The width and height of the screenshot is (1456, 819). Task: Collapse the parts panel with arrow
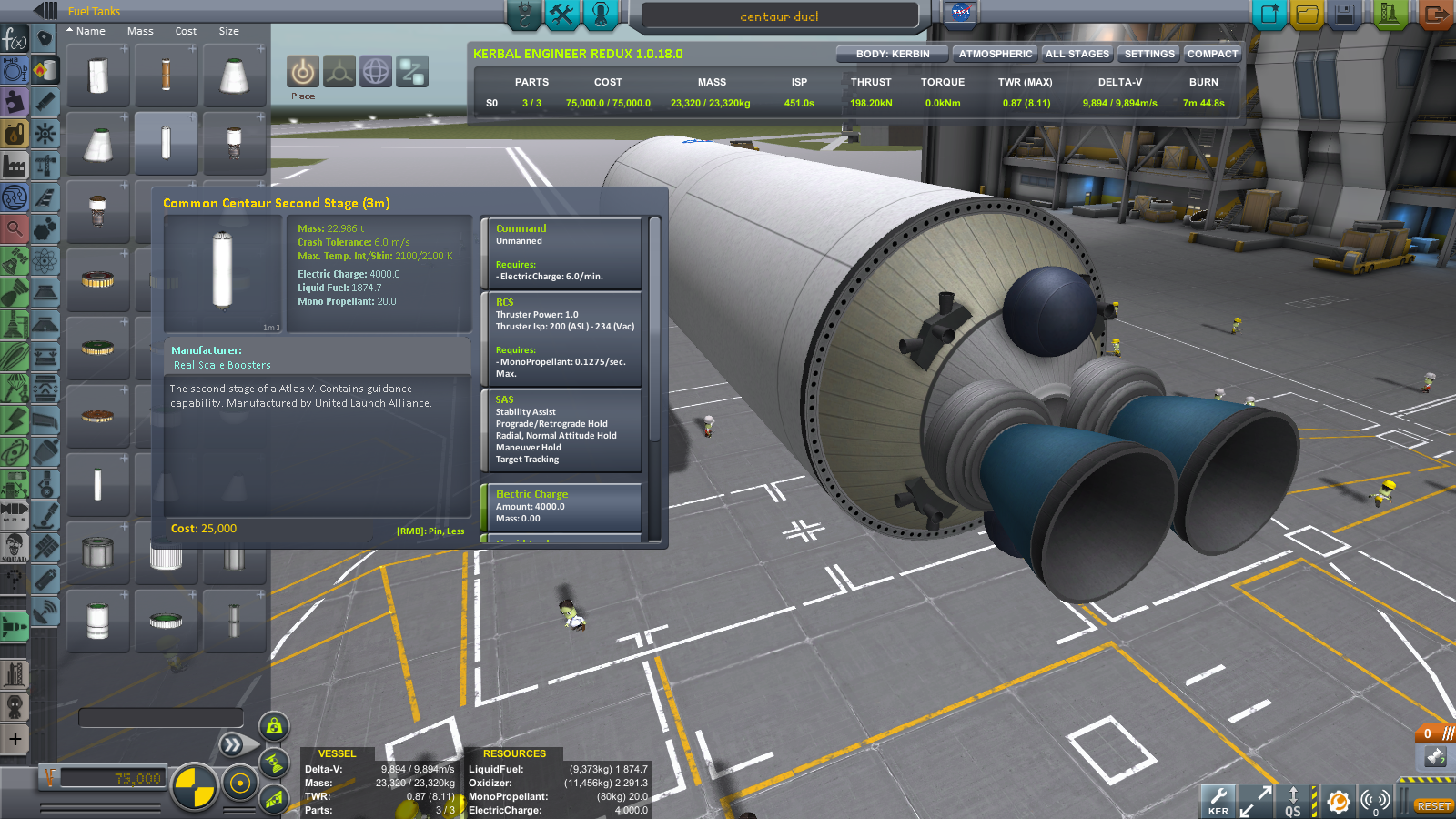[45, 11]
